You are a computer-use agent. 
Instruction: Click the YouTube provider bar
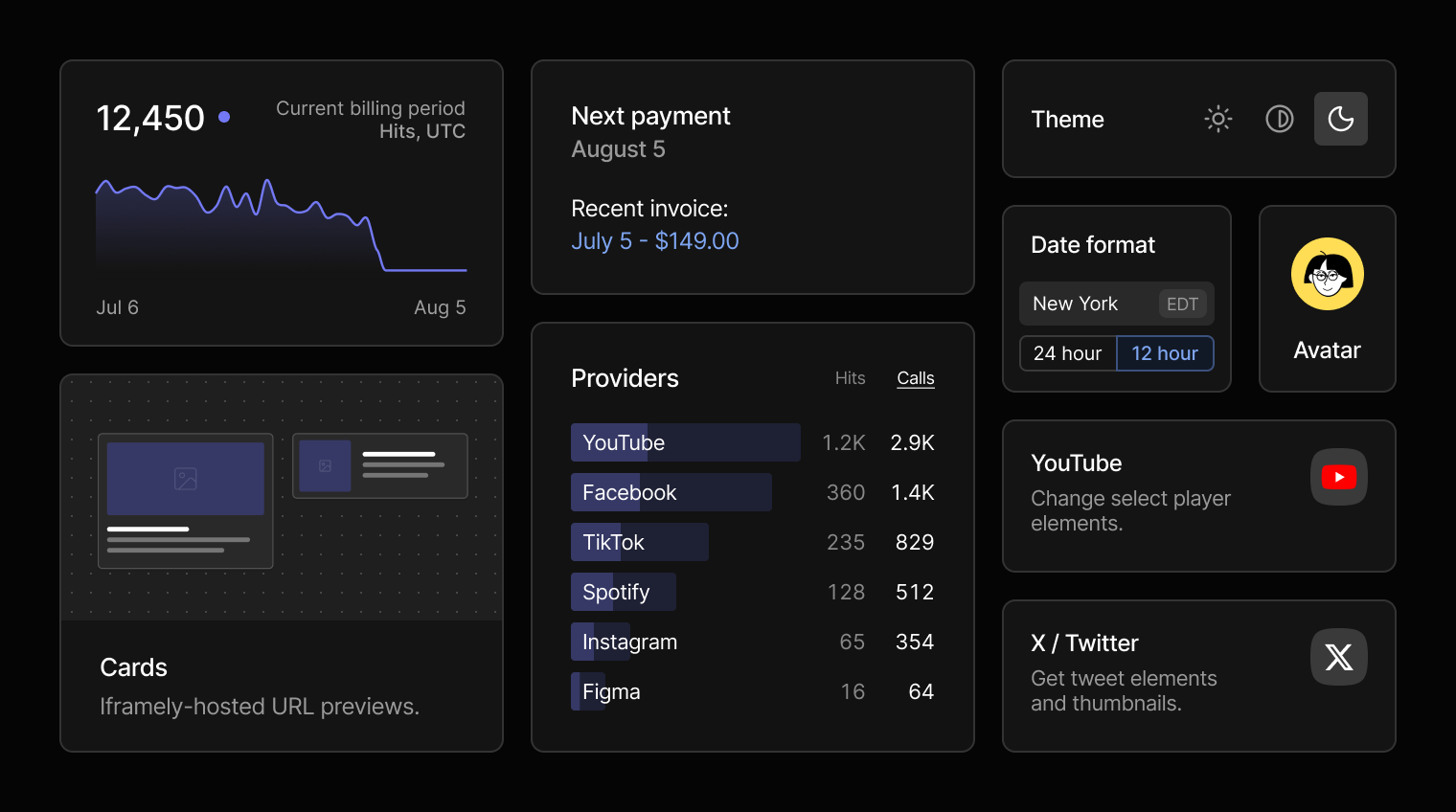[x=686, y=442]
